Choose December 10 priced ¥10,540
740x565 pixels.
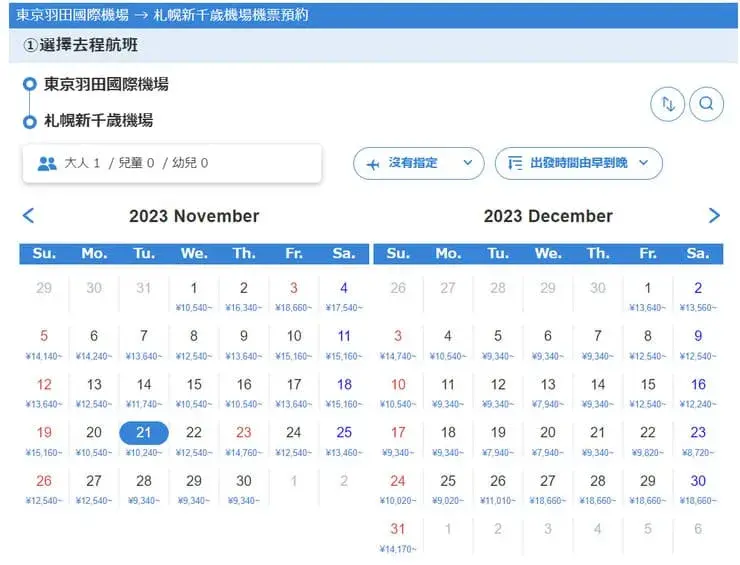(398, 392)
